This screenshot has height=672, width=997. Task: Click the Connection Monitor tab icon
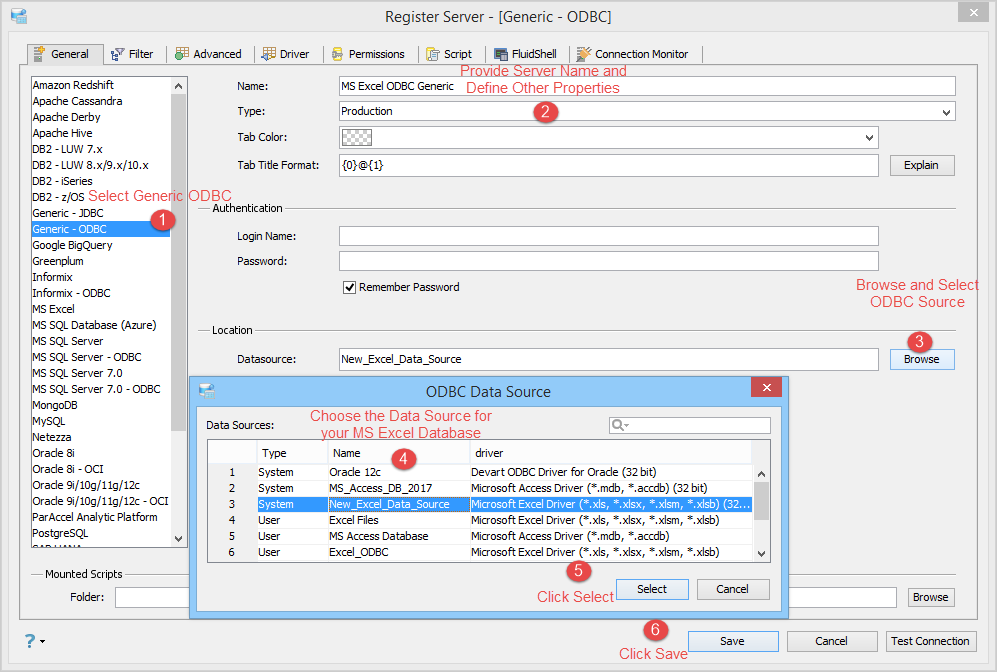coord(584,54)
